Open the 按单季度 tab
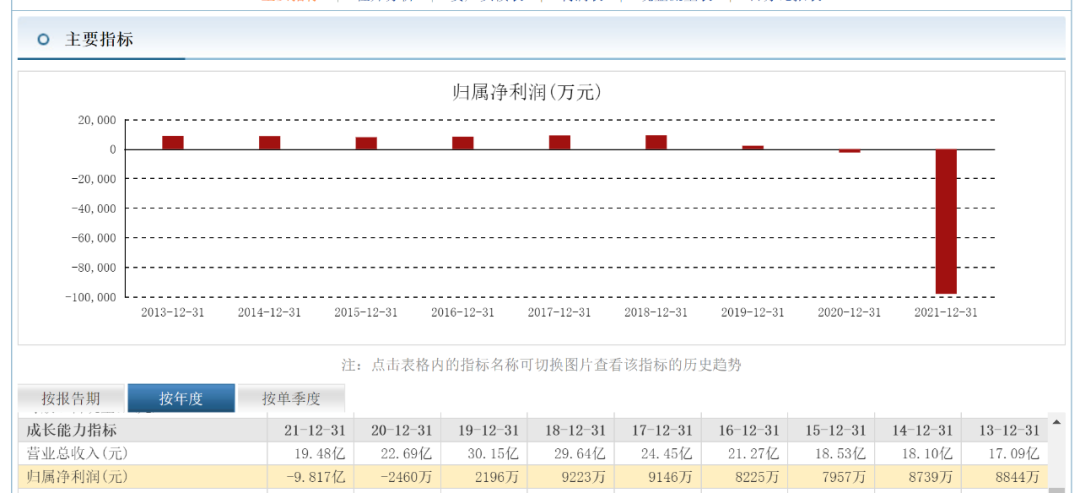This screenshot has height=493, width=1080. click(291, 398)
